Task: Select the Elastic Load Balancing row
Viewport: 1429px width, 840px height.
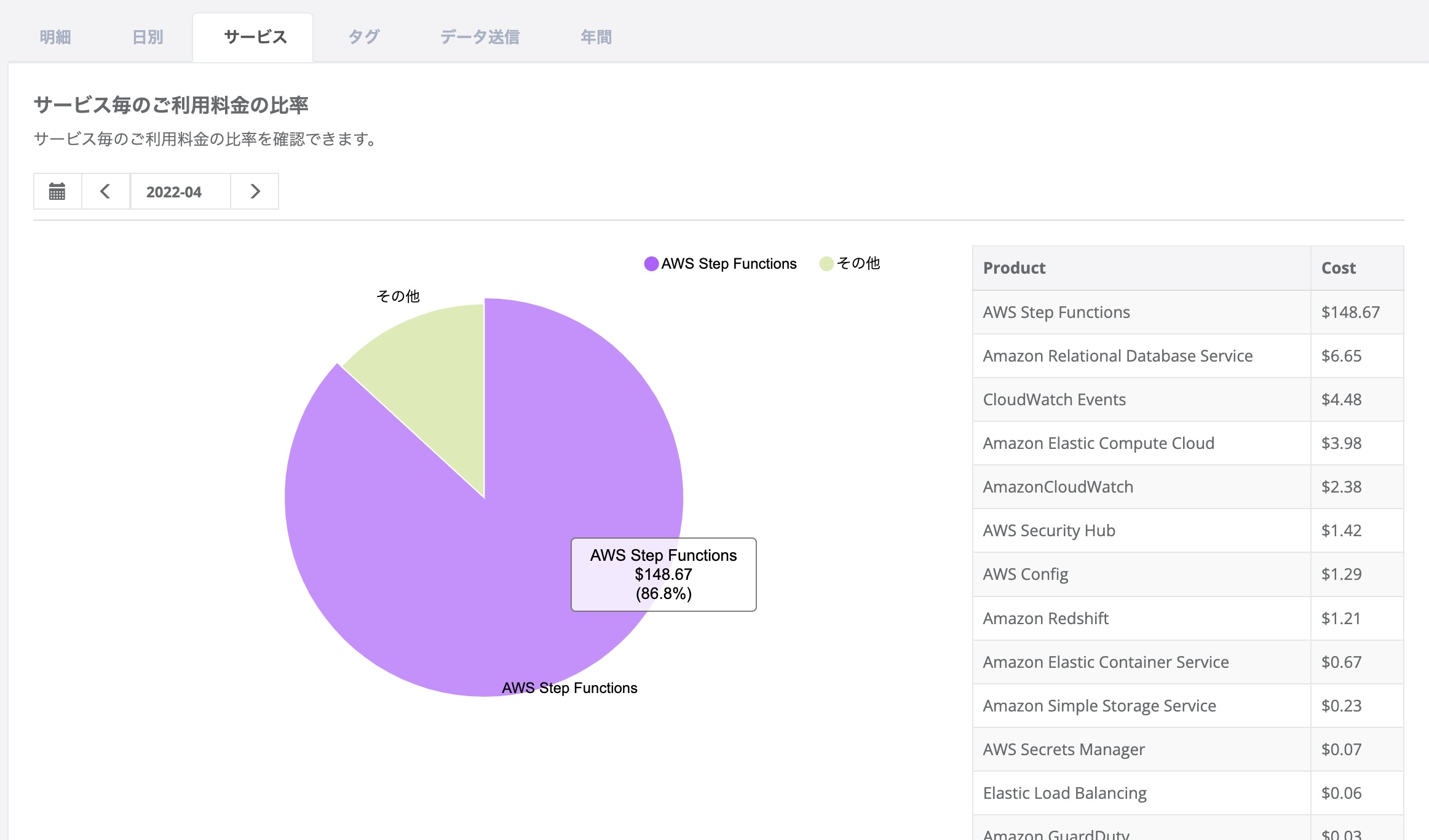Action: pos(1188,793)
